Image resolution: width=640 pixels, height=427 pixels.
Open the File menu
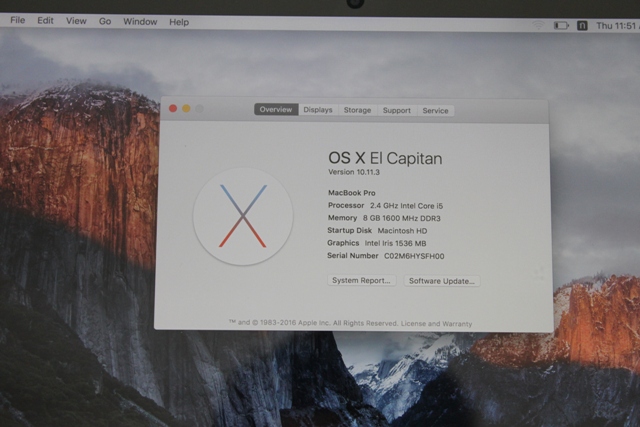coord(18,20)
